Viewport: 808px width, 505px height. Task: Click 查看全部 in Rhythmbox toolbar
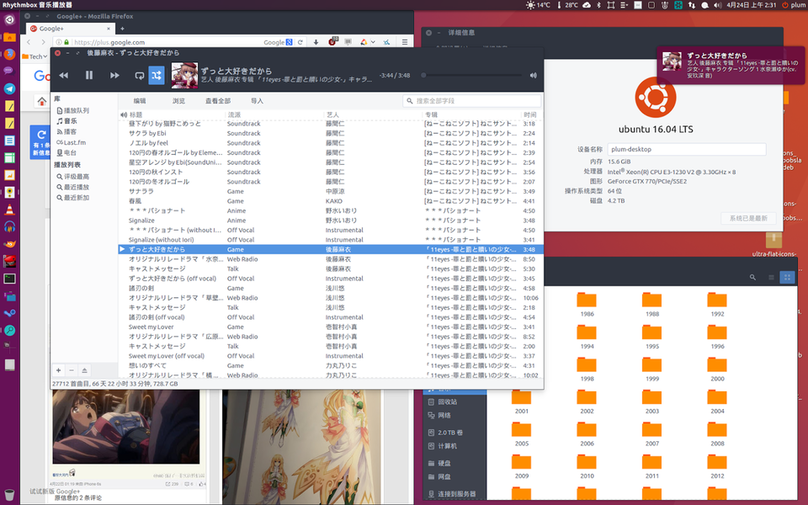(218, 101)
